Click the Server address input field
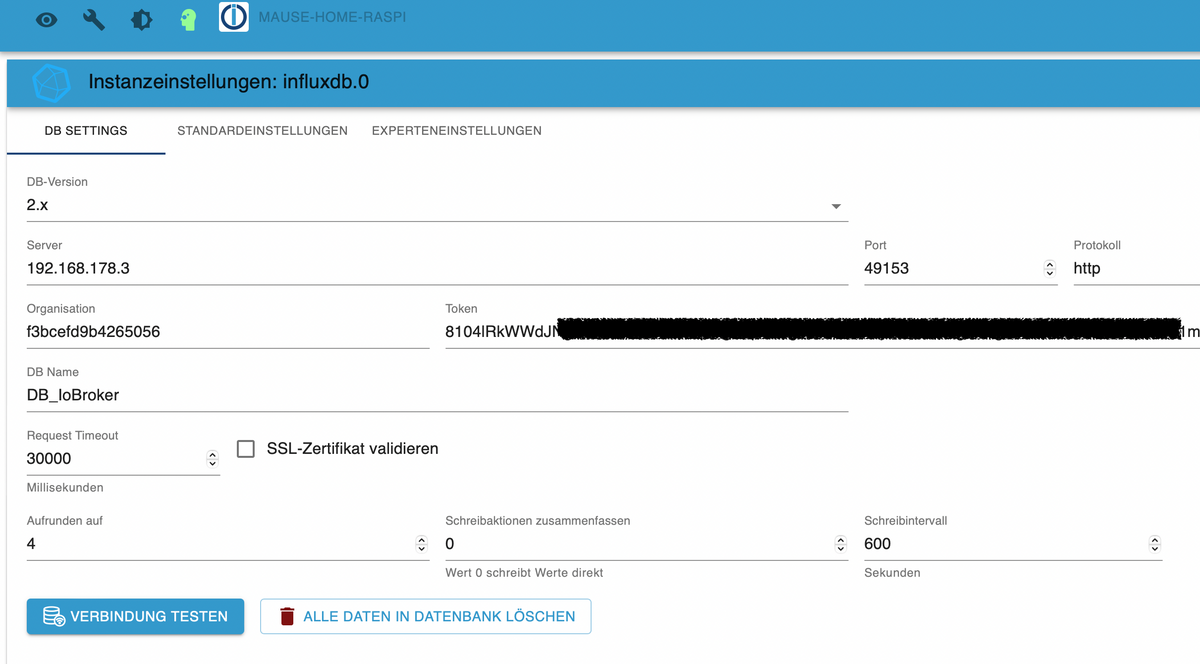This screenshot has width=1200, height=664. point(437,268)
